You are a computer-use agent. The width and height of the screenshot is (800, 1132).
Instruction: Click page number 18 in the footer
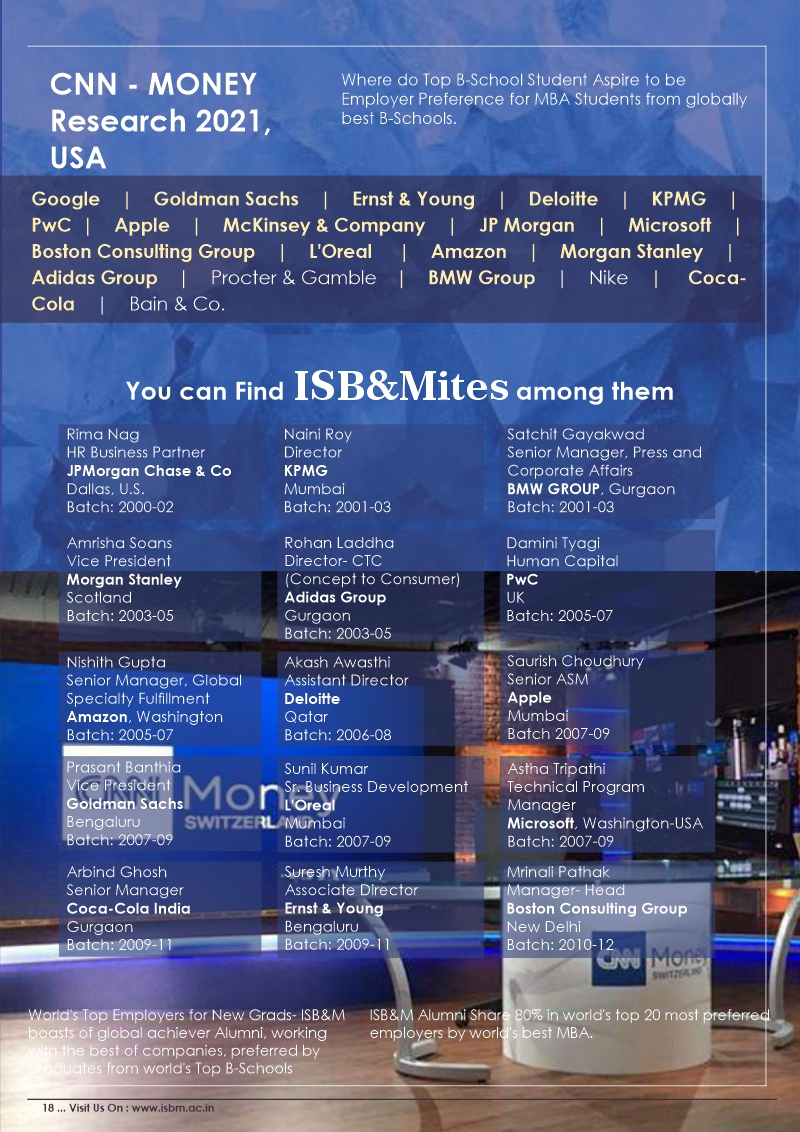pos(47,1108)
